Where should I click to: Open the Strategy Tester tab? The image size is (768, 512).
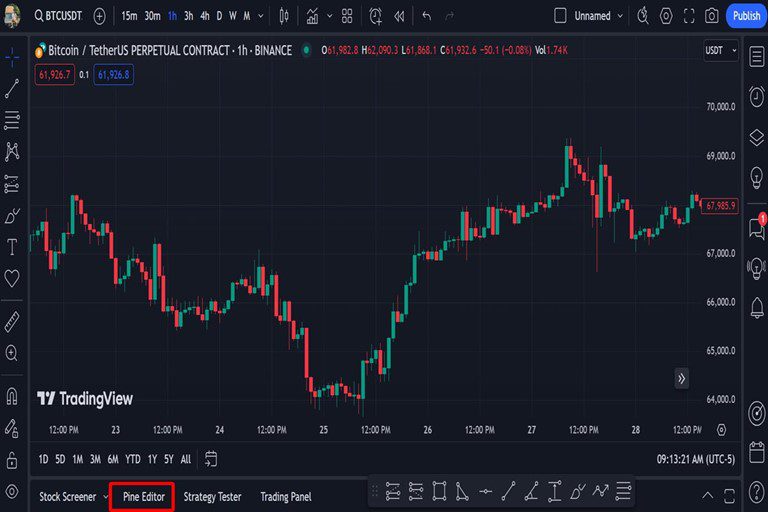tap(212, 497)
